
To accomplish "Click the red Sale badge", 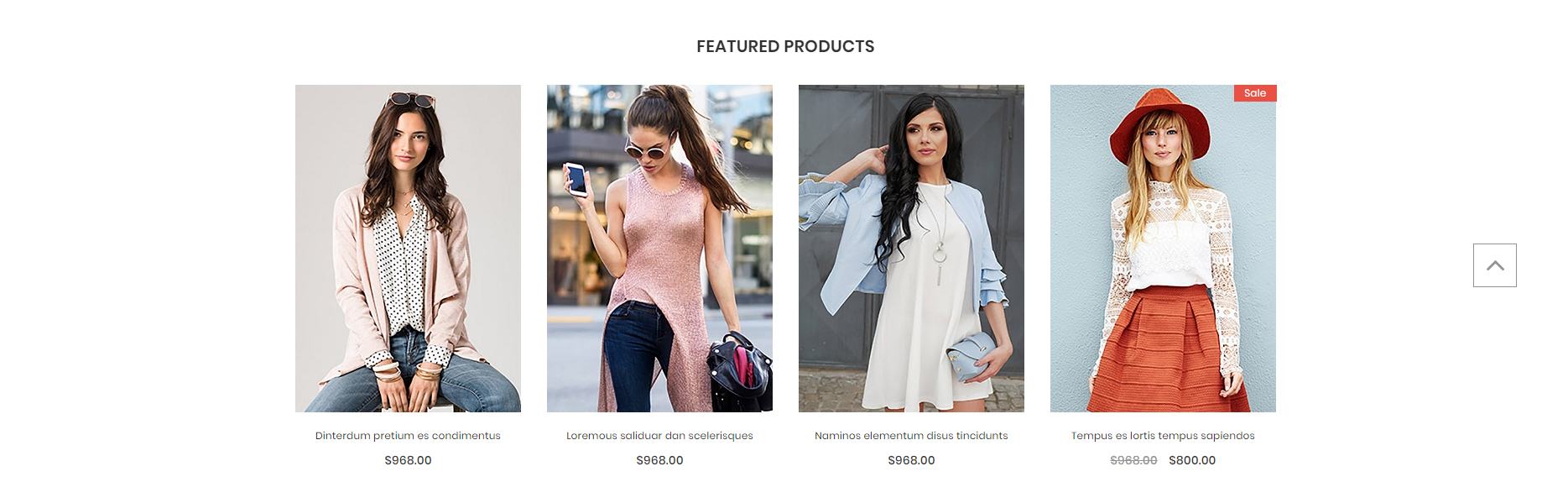I will (1255, 93).
